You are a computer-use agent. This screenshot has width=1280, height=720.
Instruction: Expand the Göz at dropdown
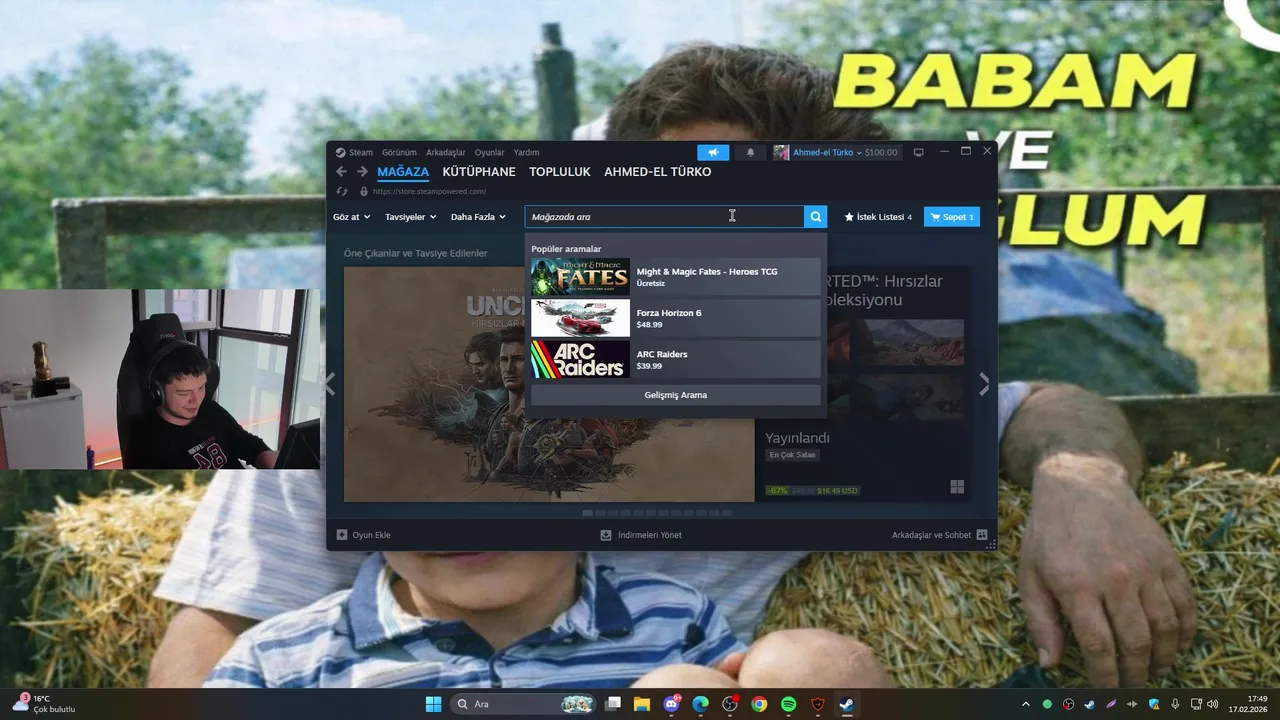[x=352, y=217]
